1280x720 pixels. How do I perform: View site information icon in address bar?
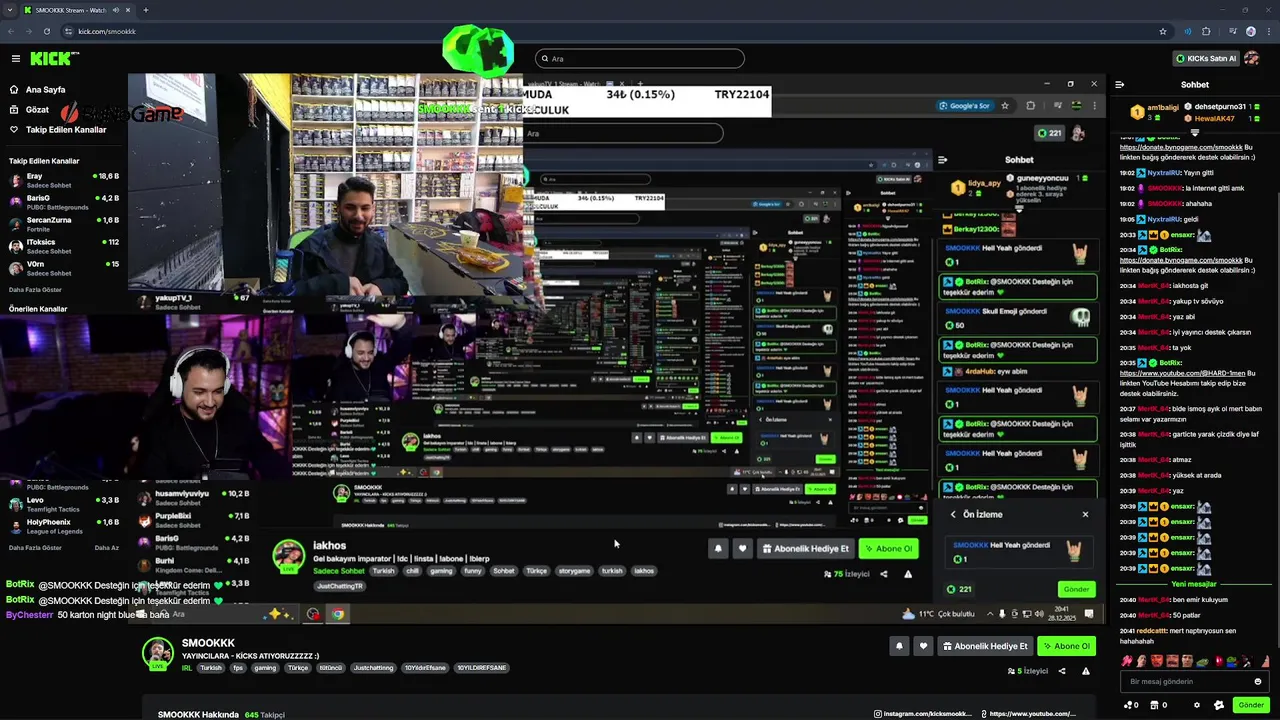point(67,31)
